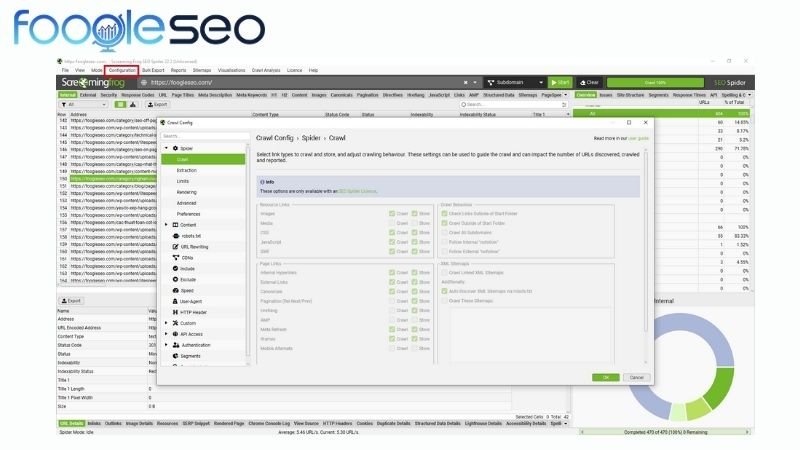Screen dimensions: 800x450
Task: Select Rendering under Spider
Action: tap(187, 192)
